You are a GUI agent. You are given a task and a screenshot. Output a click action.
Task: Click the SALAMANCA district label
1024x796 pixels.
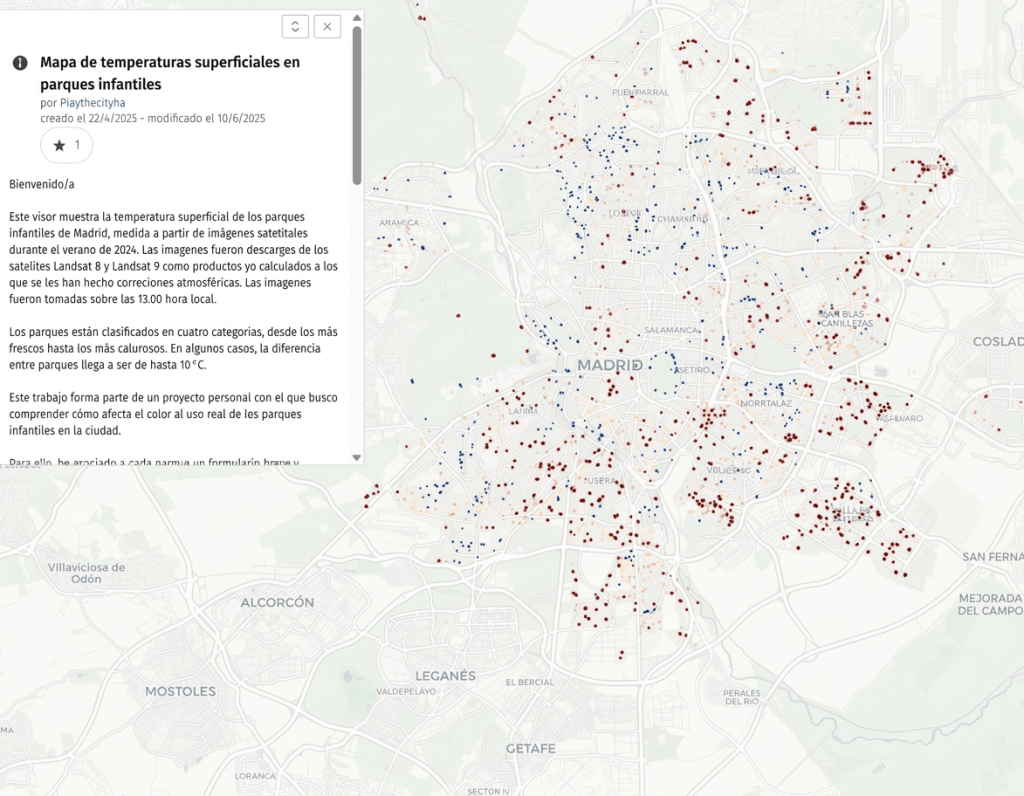pos(671,330)
